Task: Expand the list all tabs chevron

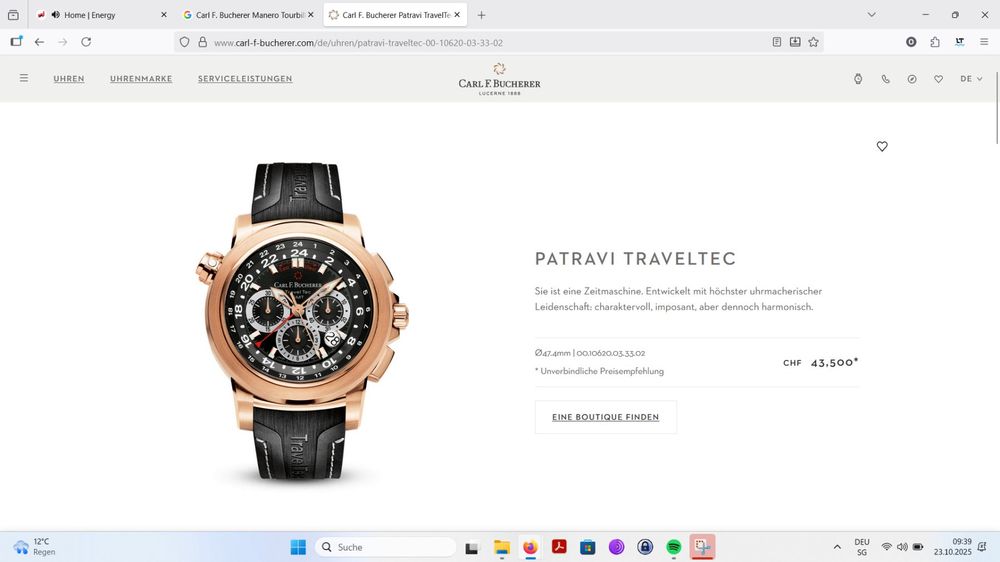Action: (871, 15)
